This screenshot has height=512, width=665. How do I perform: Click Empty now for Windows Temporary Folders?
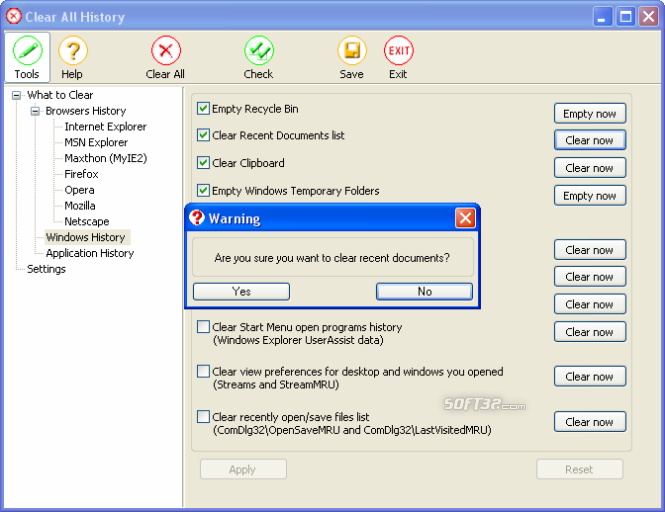pyautogui.click(x=590, y=196)
